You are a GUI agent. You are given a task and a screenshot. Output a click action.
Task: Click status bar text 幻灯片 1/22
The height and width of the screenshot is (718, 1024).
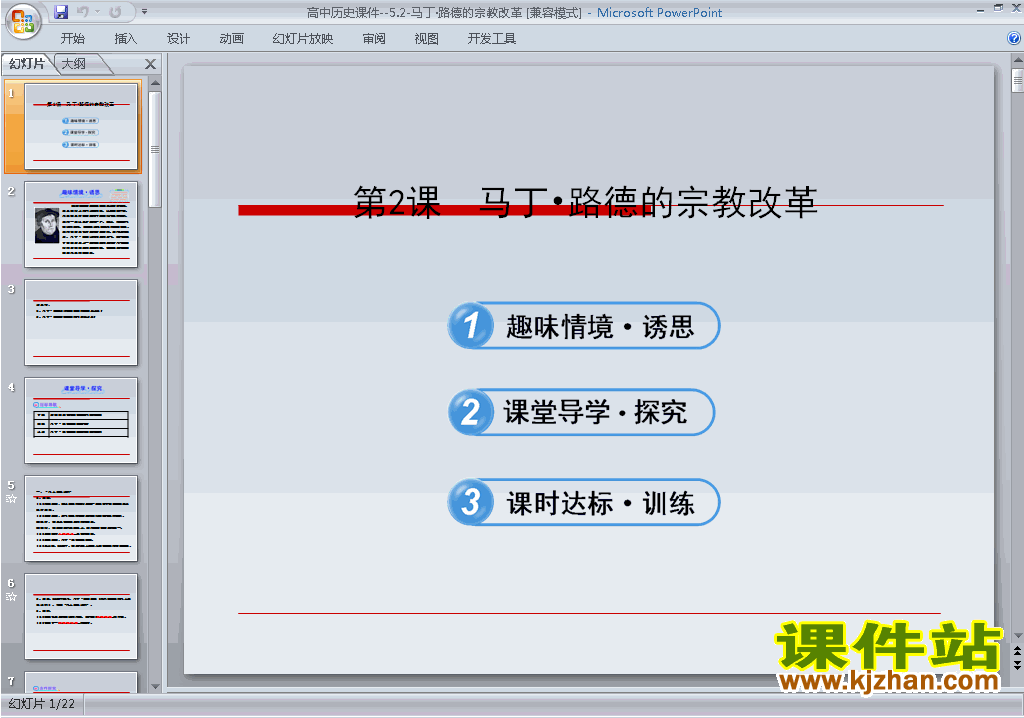tap(42, 704)
